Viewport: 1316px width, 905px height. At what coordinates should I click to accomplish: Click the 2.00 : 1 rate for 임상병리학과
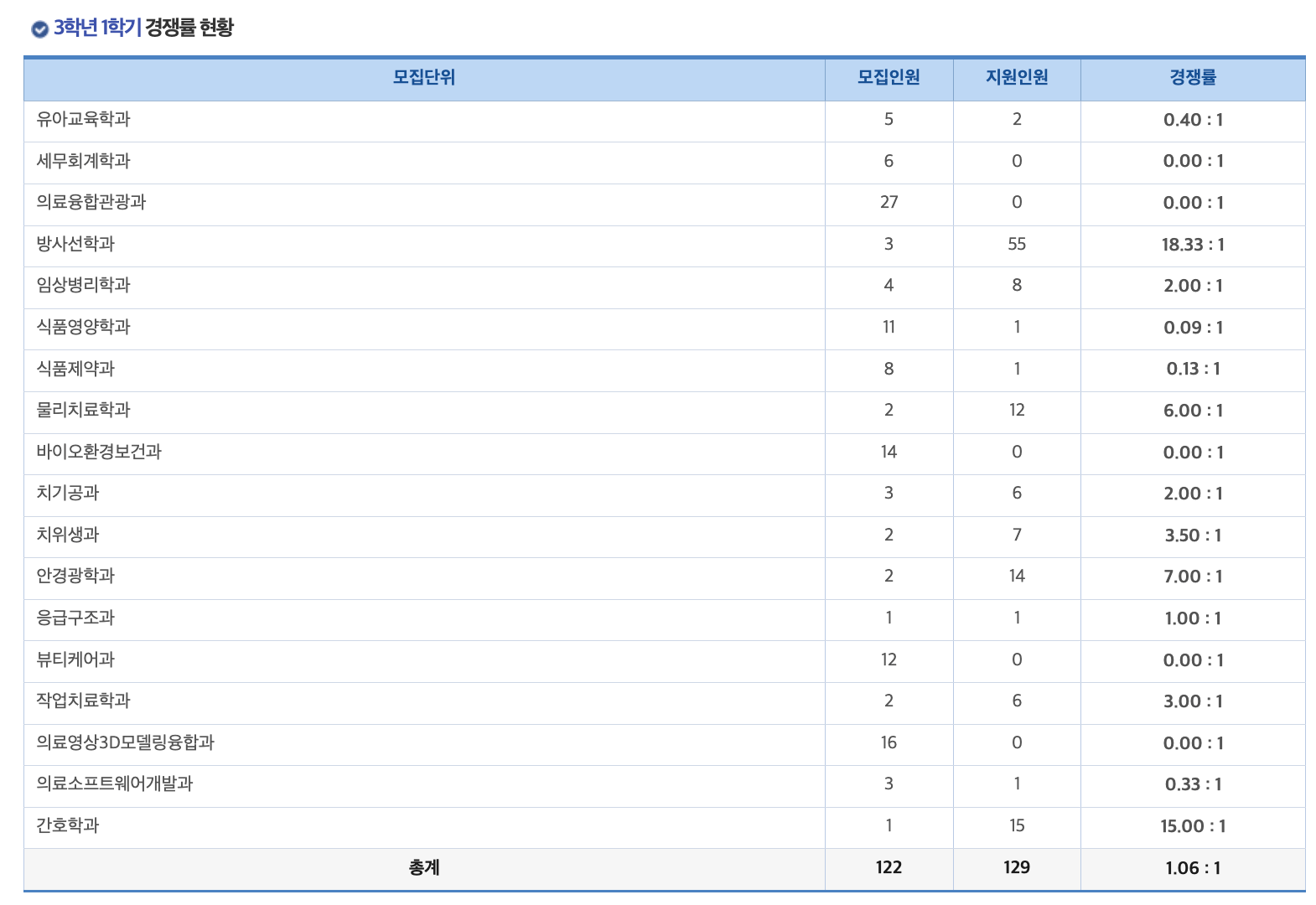coord(1193,286)
